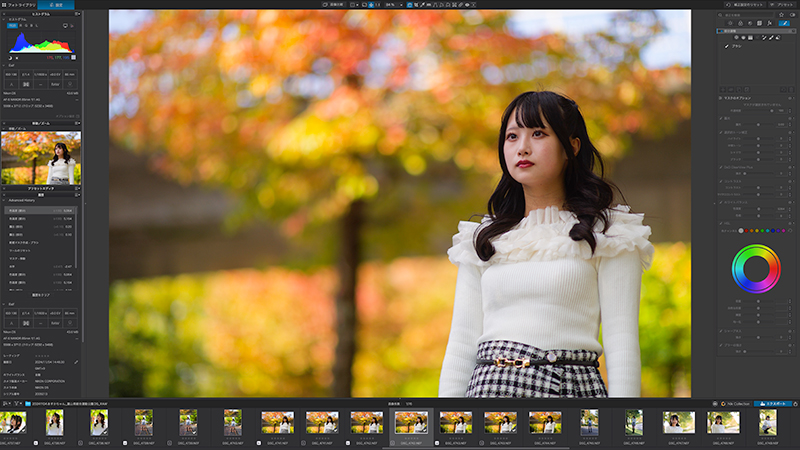Toggle highlight clipping sun icon under histogram
Screen dimensions: 800x450
17,58
